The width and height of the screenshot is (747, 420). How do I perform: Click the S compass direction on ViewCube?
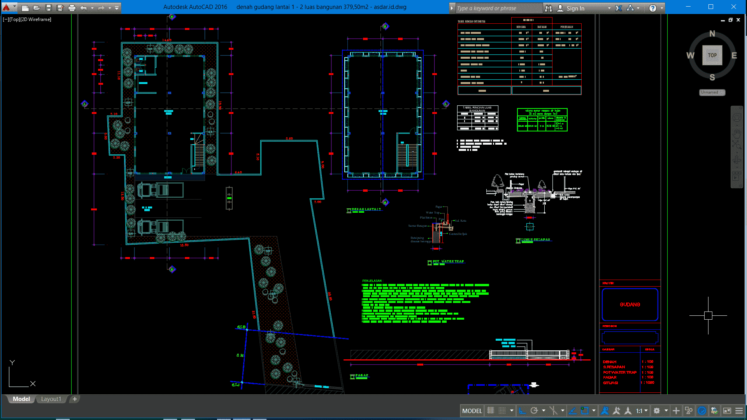712,77
